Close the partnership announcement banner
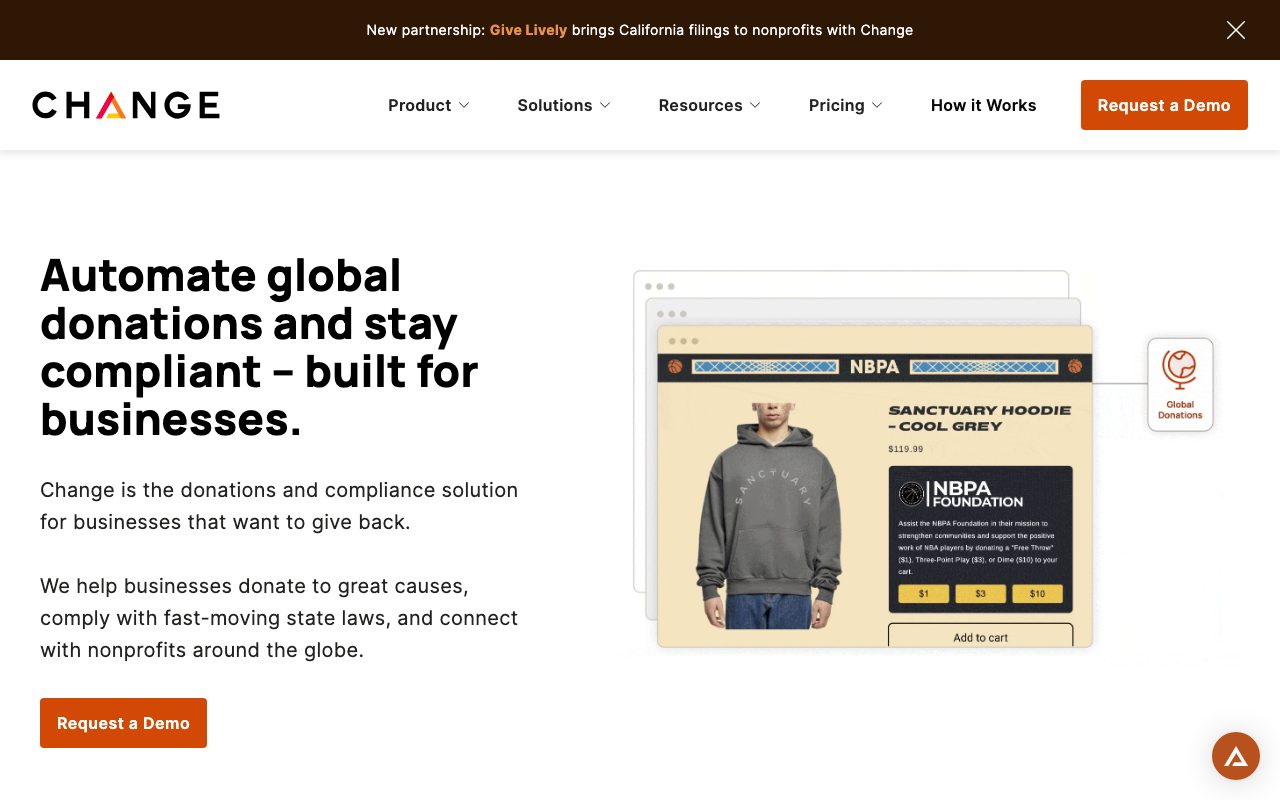Viewport: 1280px width, 800px height. 1236,30
